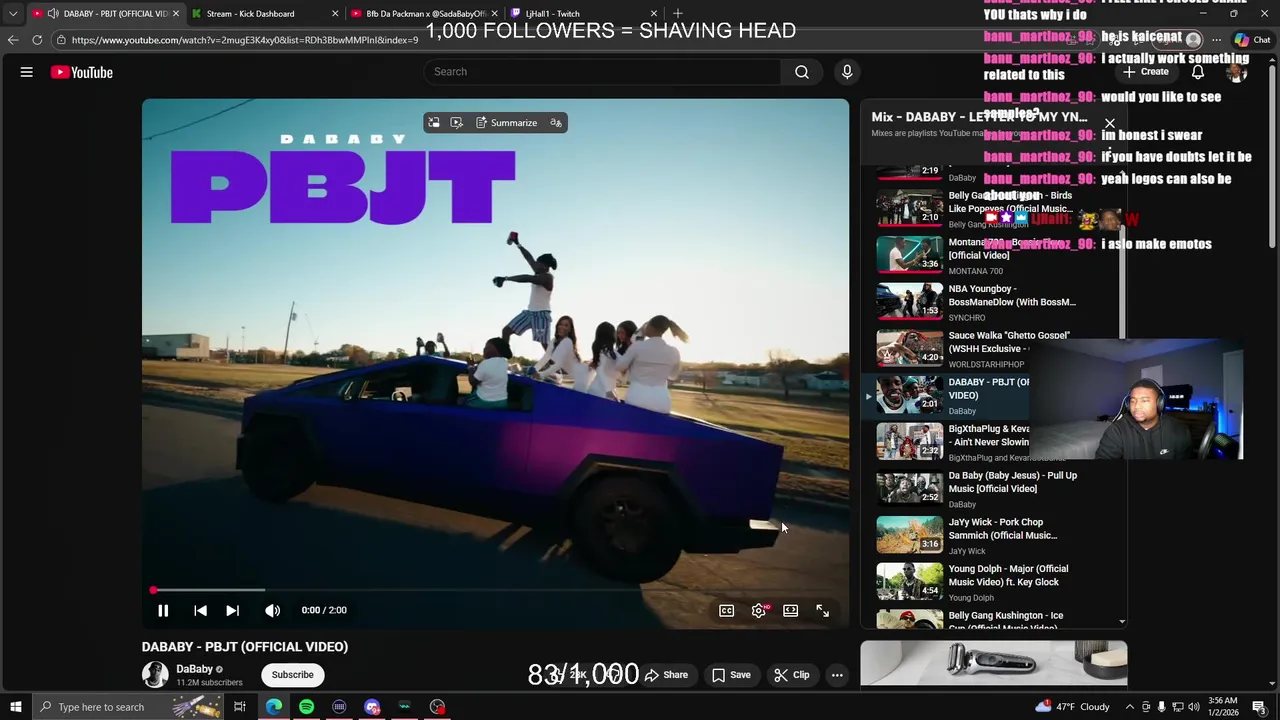Share the video
The width and height of the screenshot is (1280, 720).
point(666,675)
